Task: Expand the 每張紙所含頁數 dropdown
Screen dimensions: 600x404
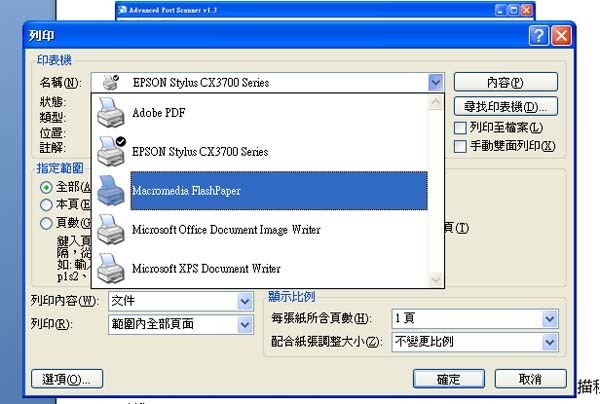Action: click(x=475, y=319)
